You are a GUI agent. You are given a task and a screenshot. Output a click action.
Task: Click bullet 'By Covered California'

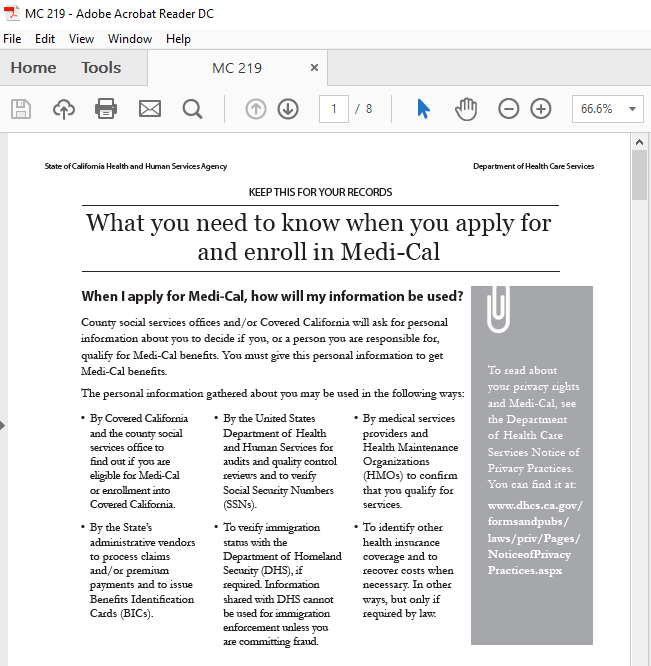coord(139,461)
